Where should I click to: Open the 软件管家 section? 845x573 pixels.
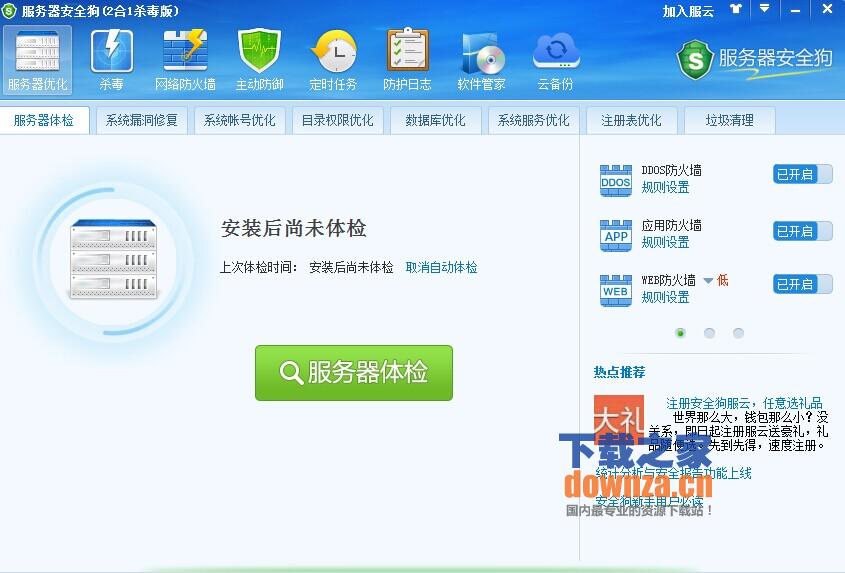[481, 61]
